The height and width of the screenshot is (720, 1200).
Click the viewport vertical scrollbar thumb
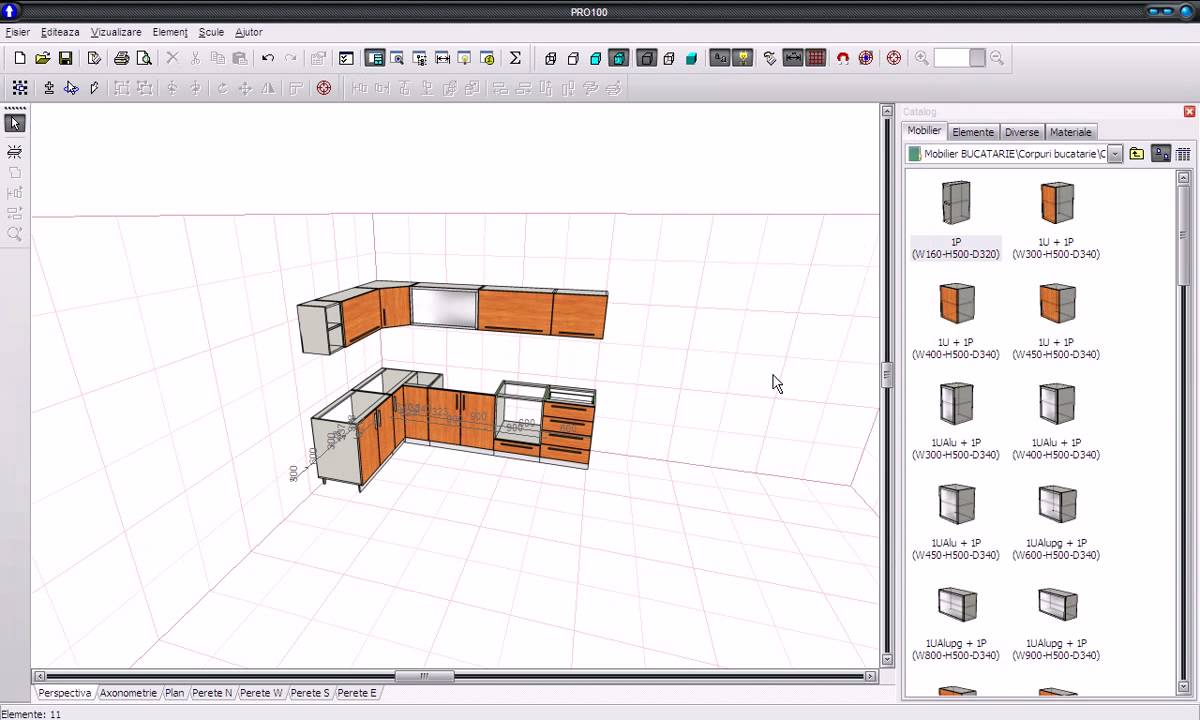click(886, 376)
